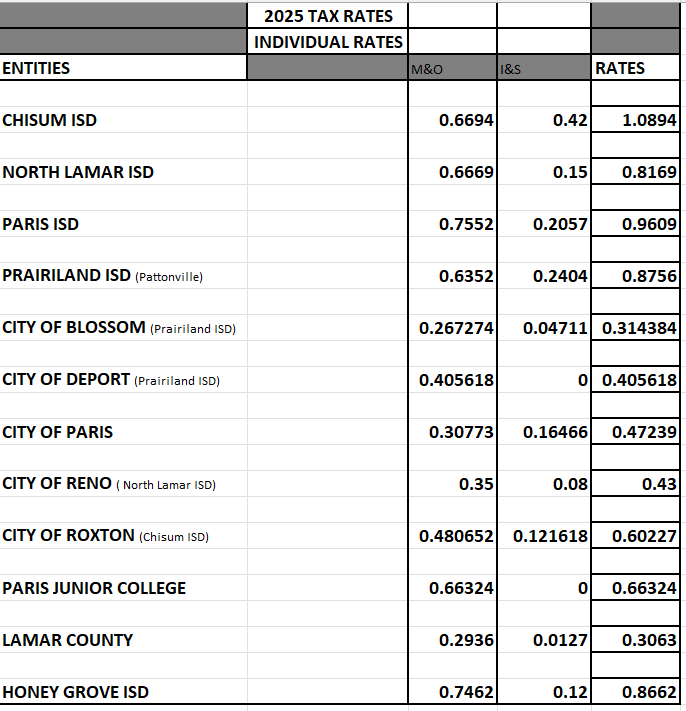Select the "INDIVIDUAL RATES" header cell
This screenshot has width=686, height=711.
(x=328, y=42)
